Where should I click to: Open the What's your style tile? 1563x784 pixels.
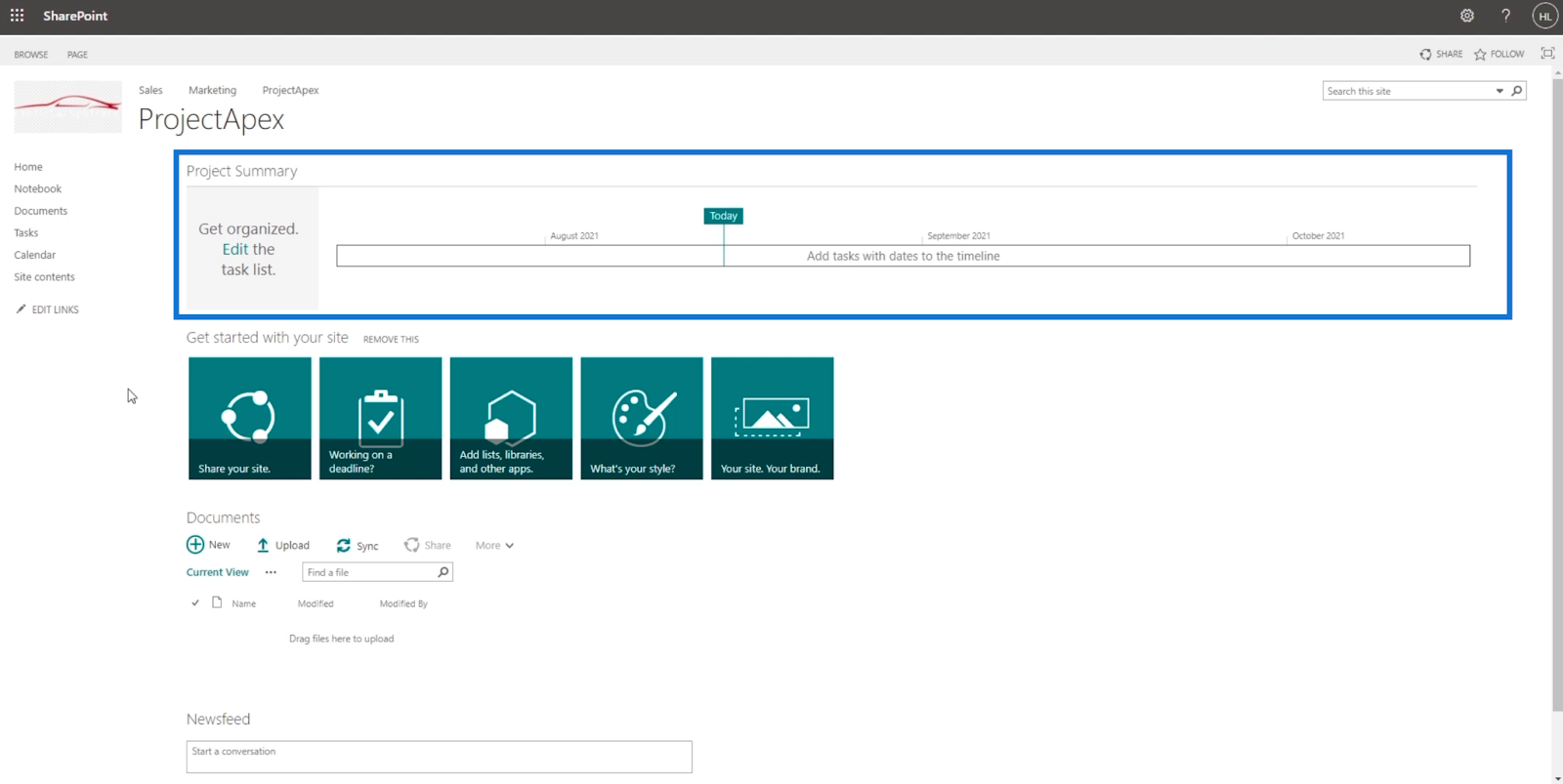point(642,418)
